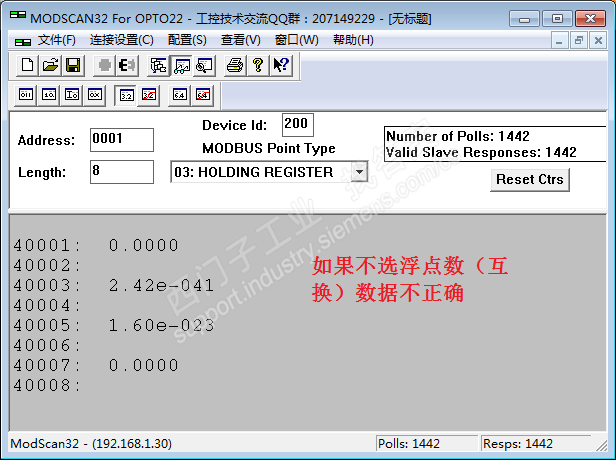616x460 pixels.
Task: Save with the floppy disk icon
Action: click(x=73, y=65)
